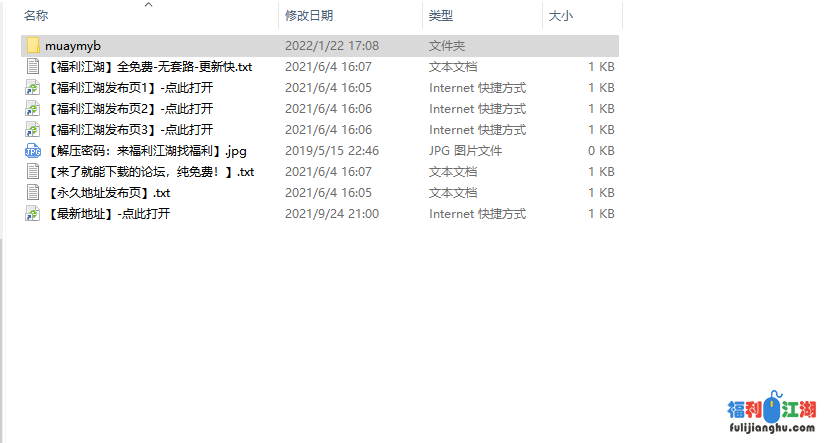Toggle the sort arrow above 名称
This screenshot has width=827, height=443.
149,5
